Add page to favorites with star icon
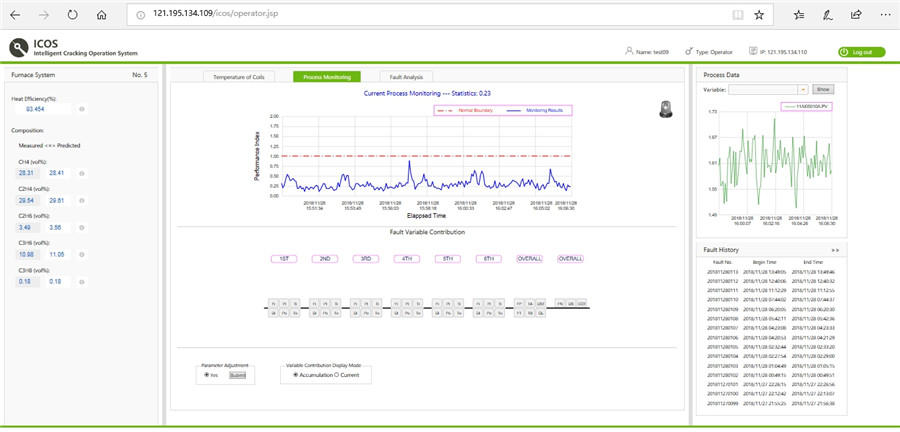Viewport: 900px width, 432px height. pos(759,15)
